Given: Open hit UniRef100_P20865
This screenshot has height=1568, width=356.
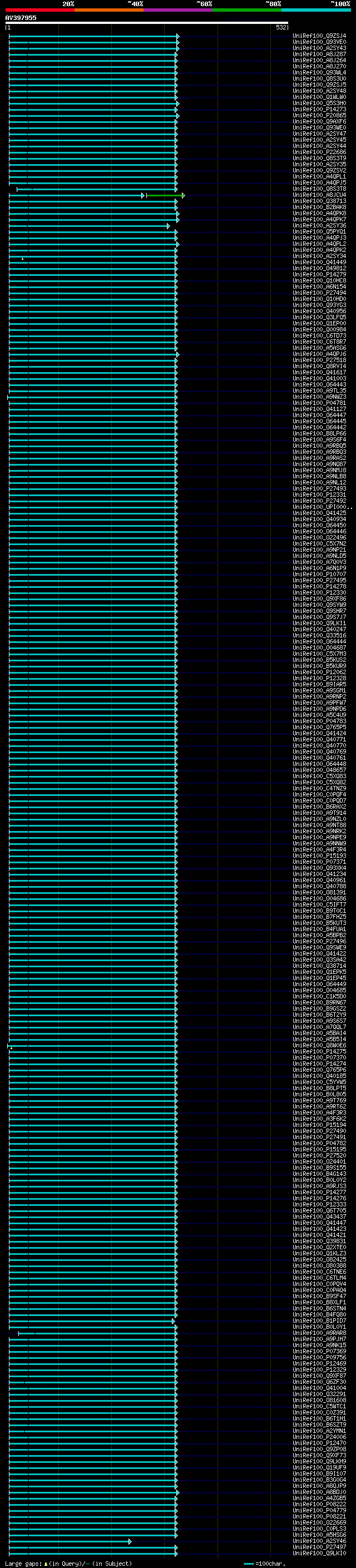Looking at the screenshot, I should coord(319,116).
